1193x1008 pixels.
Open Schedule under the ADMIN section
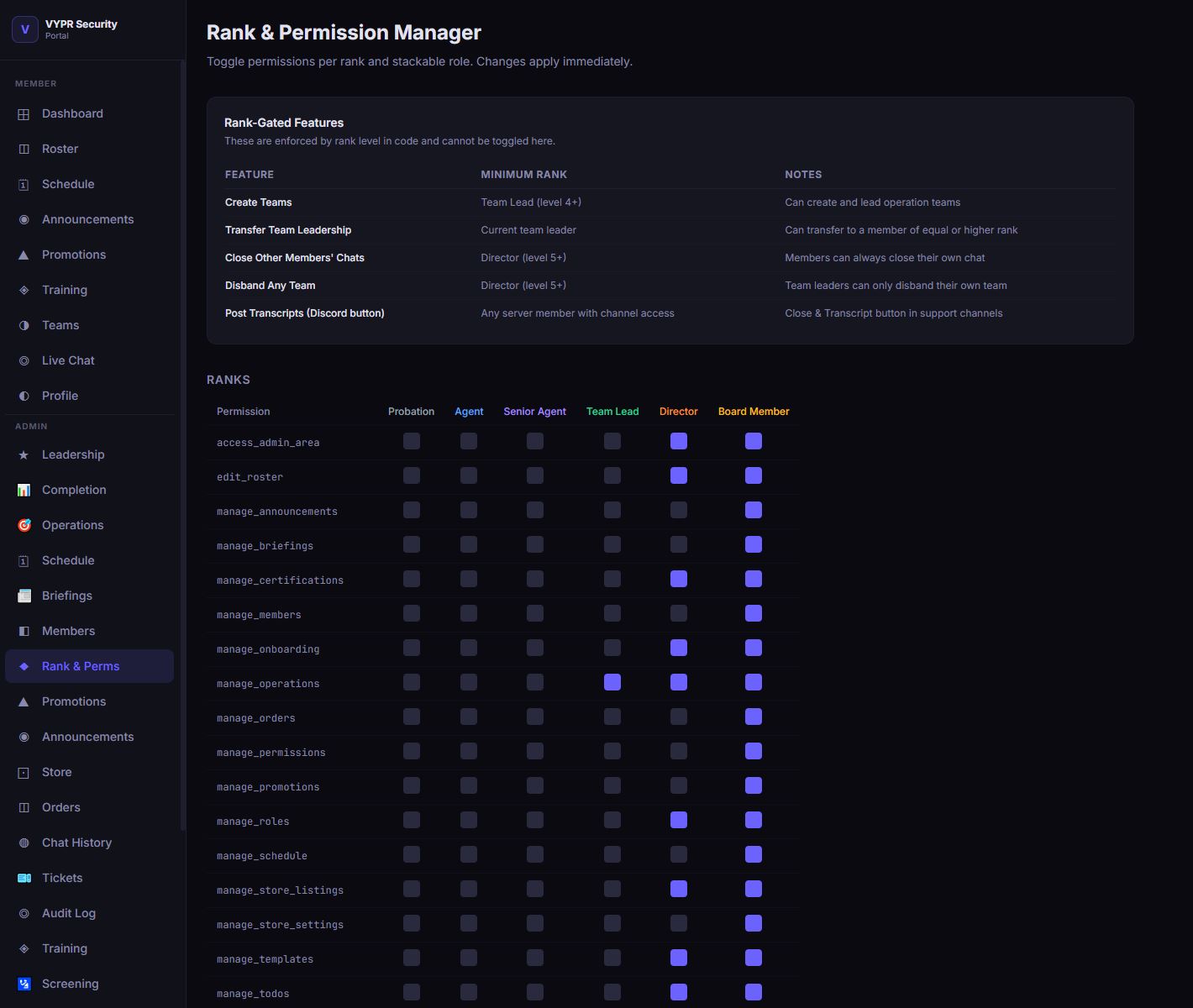(89, 560)
